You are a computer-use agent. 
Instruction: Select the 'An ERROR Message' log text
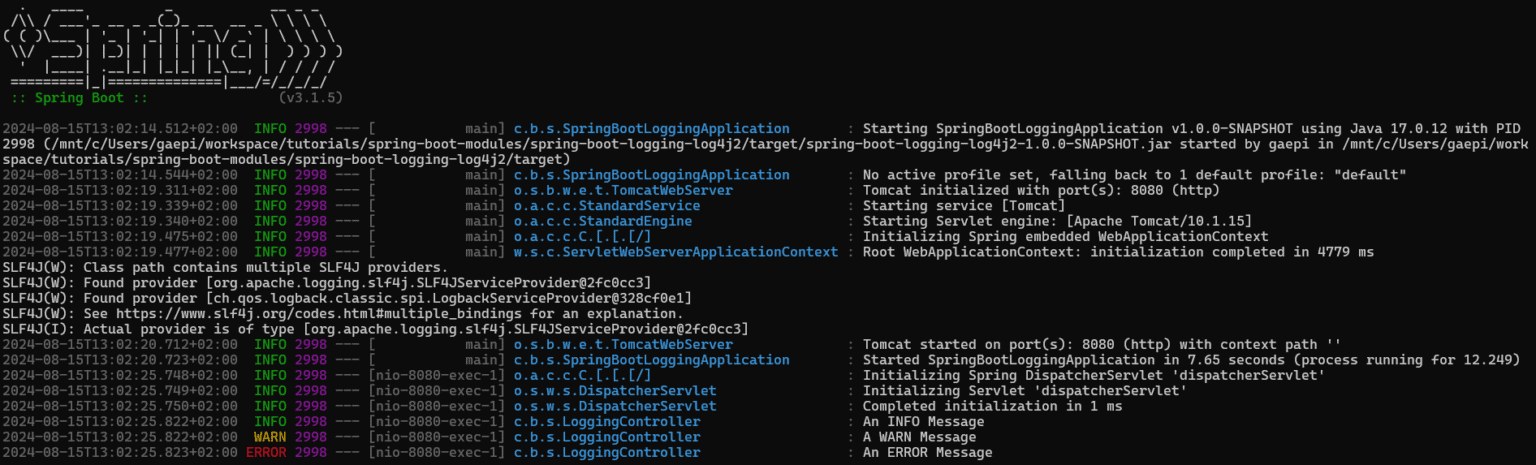(927, 453)
